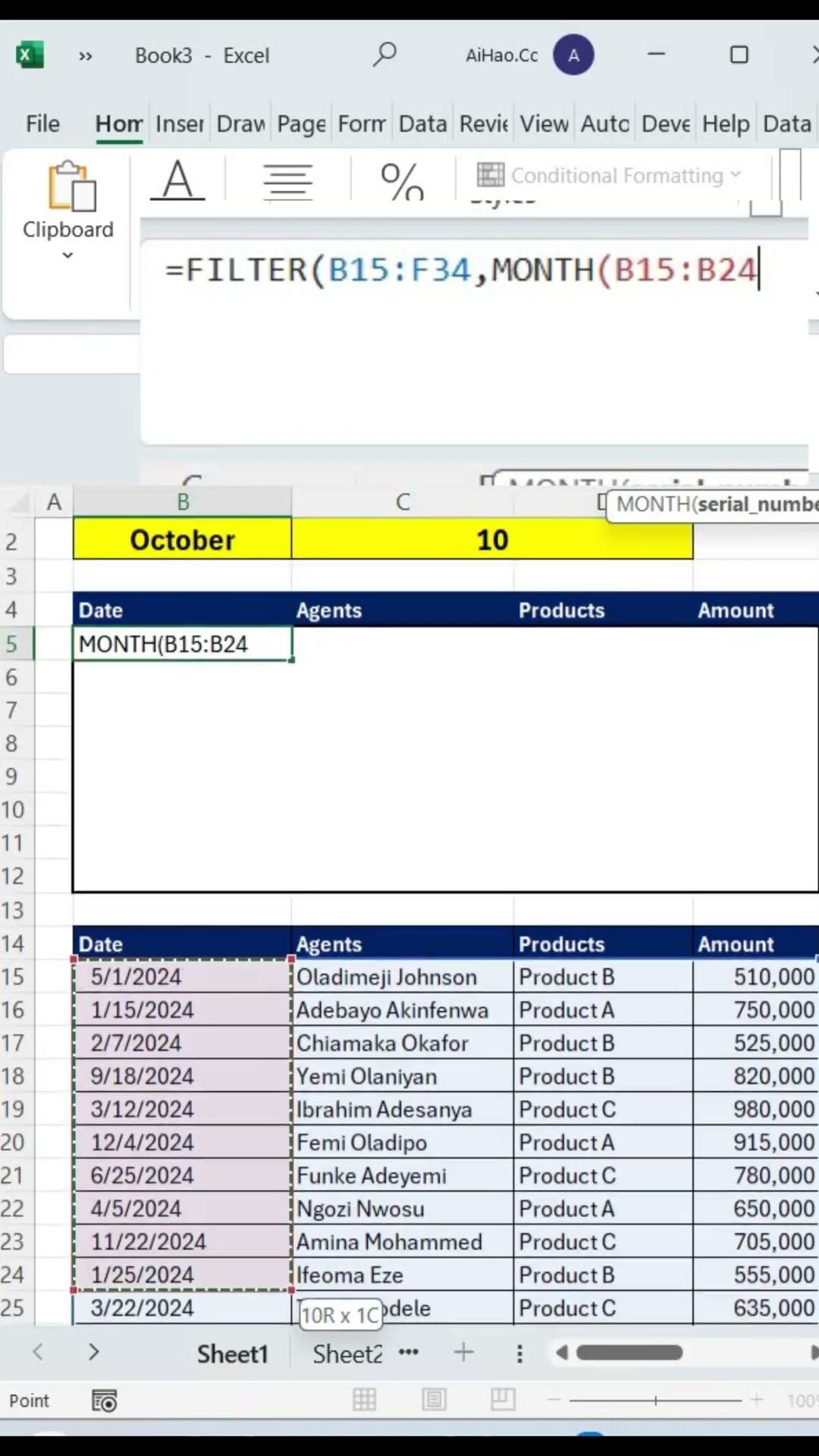Click the 11/22/2024 date cell

(182, 1241)
